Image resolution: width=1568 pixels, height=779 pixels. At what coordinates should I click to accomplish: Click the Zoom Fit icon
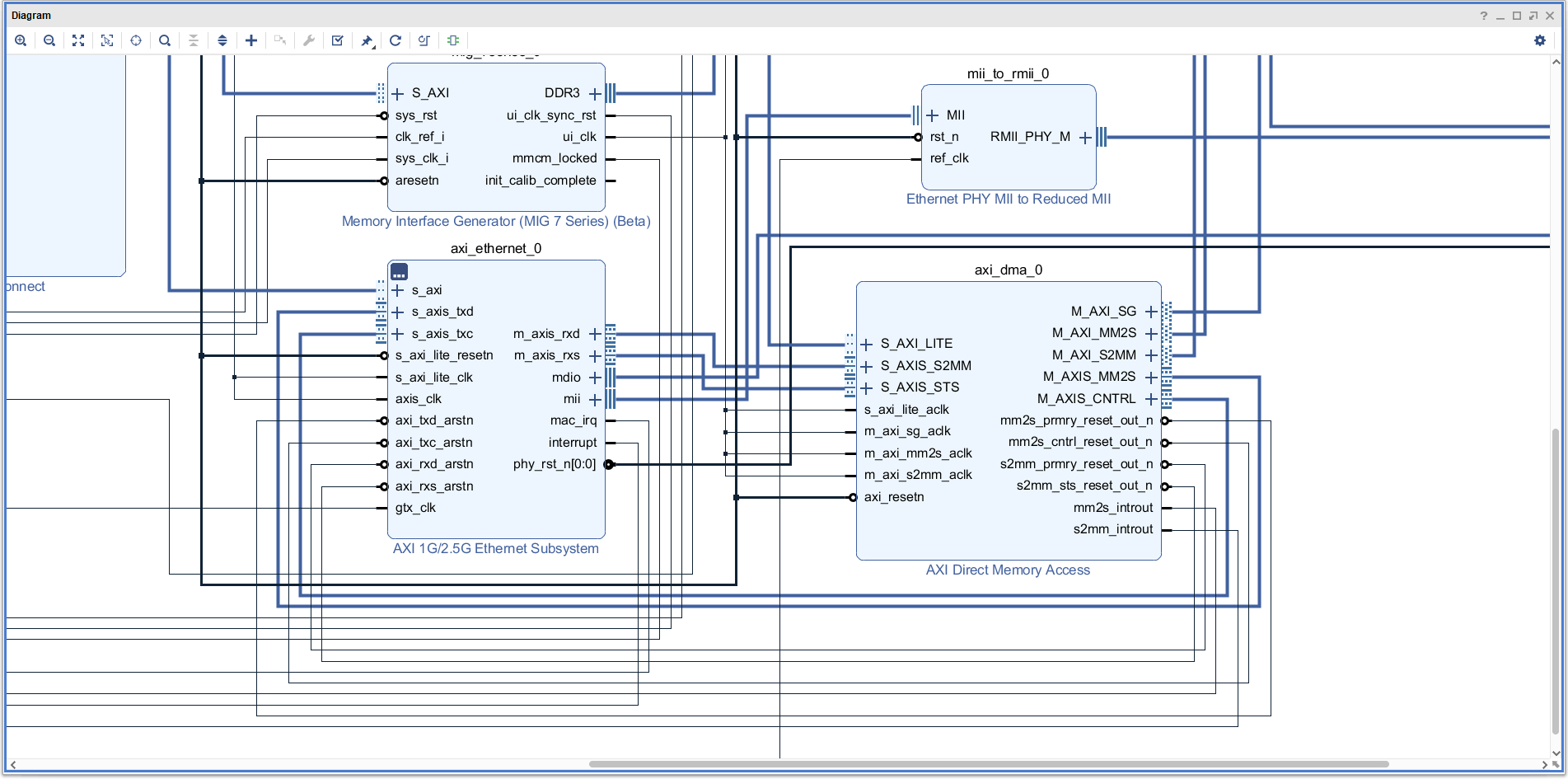pos(78,40)
